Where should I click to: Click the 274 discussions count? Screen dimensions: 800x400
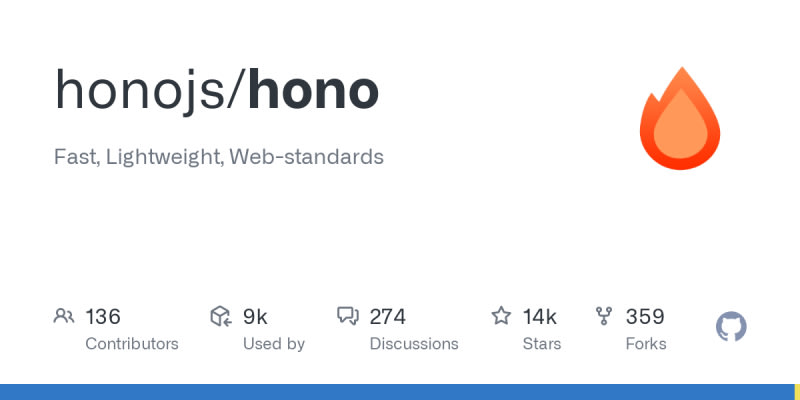387,317
